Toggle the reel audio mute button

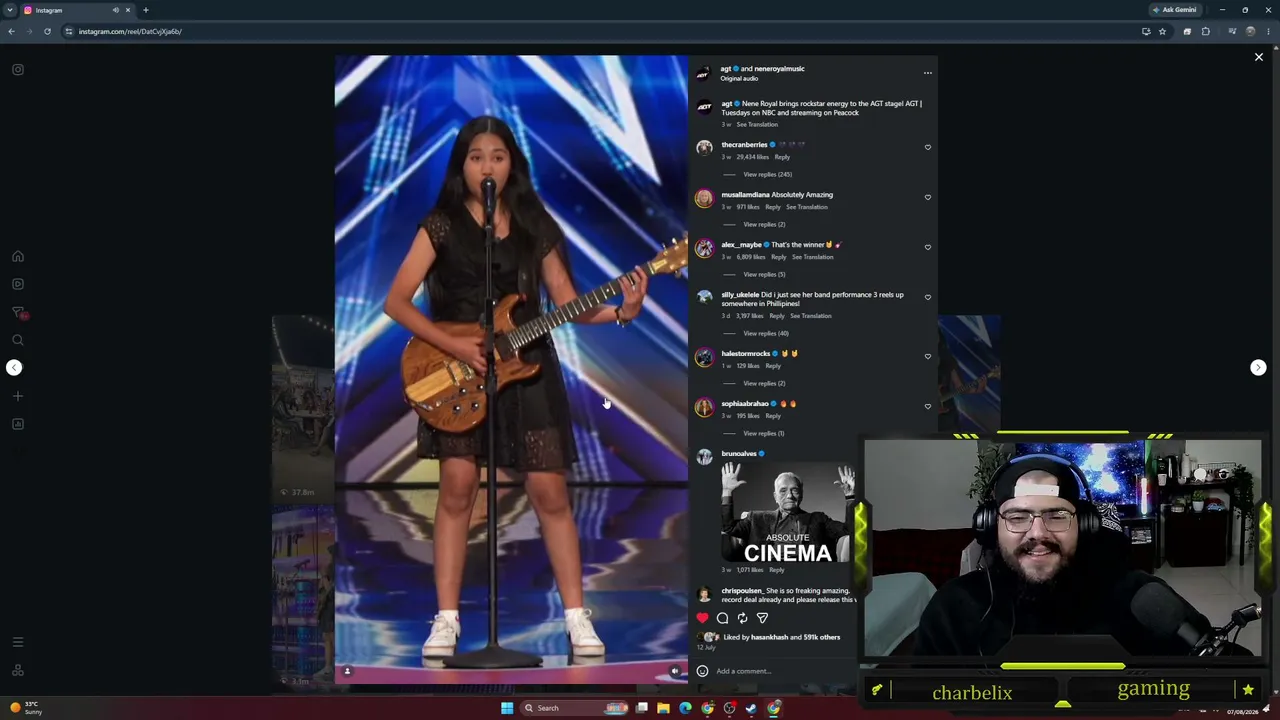675,671
